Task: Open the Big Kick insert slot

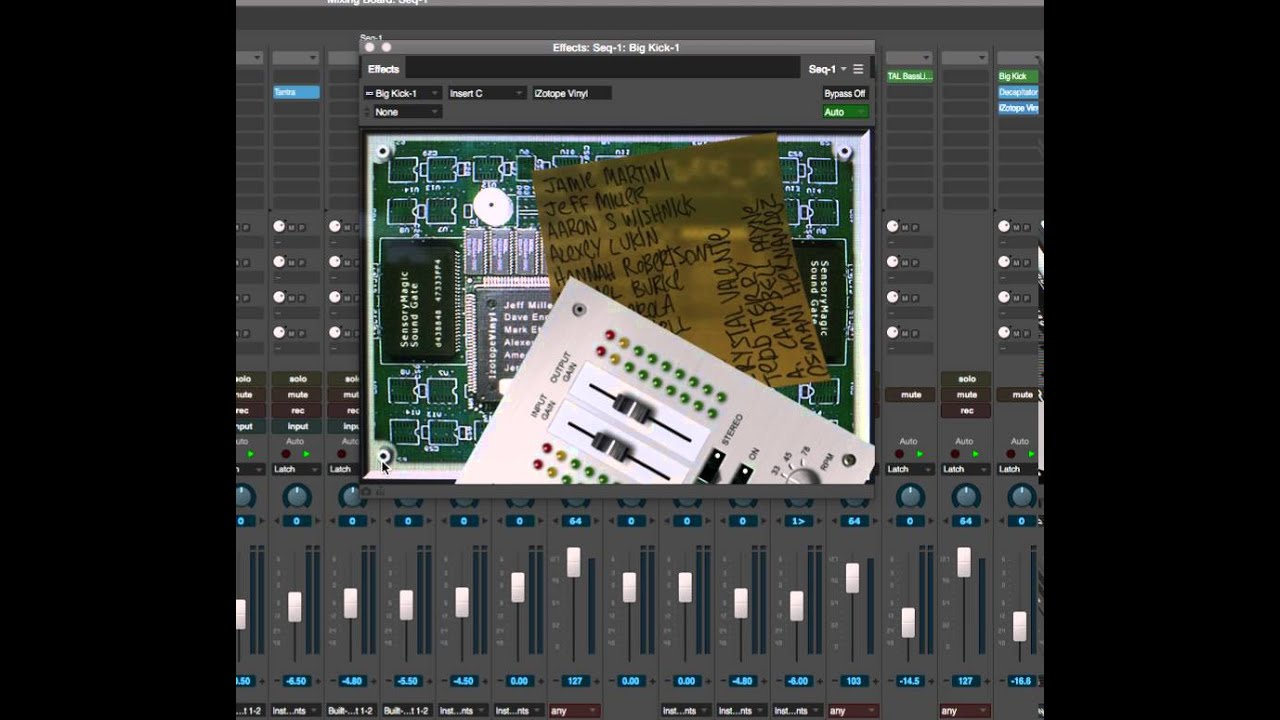Action: [x=1018, y=76]
